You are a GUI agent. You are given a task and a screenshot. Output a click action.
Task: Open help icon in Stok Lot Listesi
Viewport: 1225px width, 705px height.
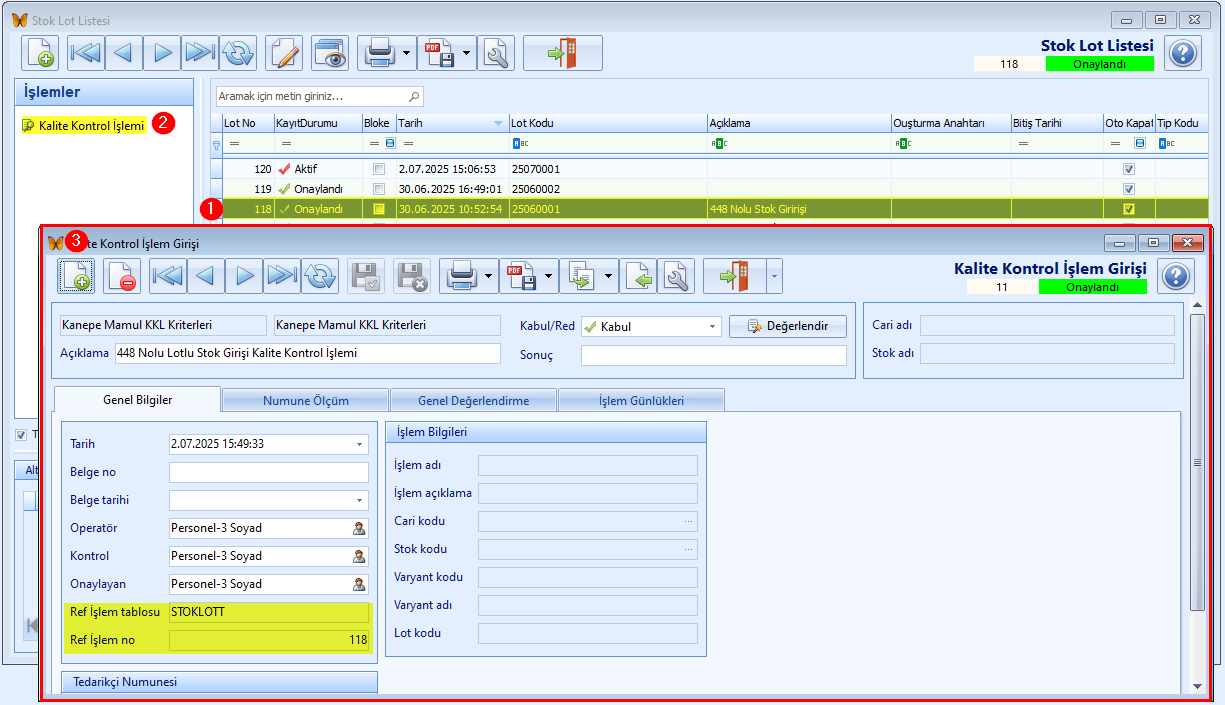click(1183, 53)
